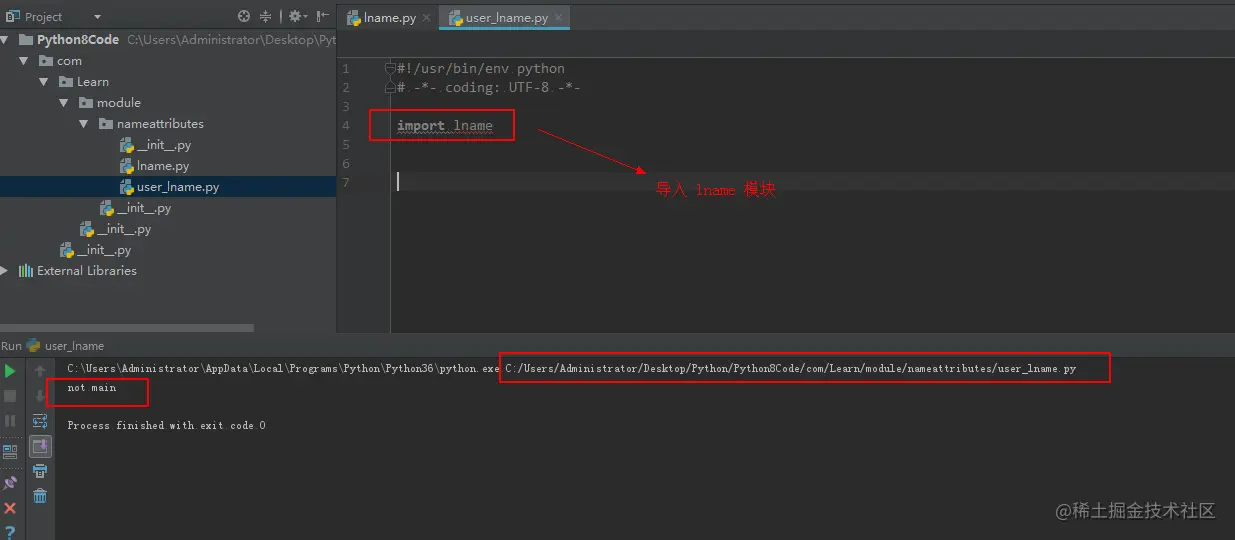Close the lname.py tab
This screenshot has height=540, width=1235.
click(x=428, y=17)
